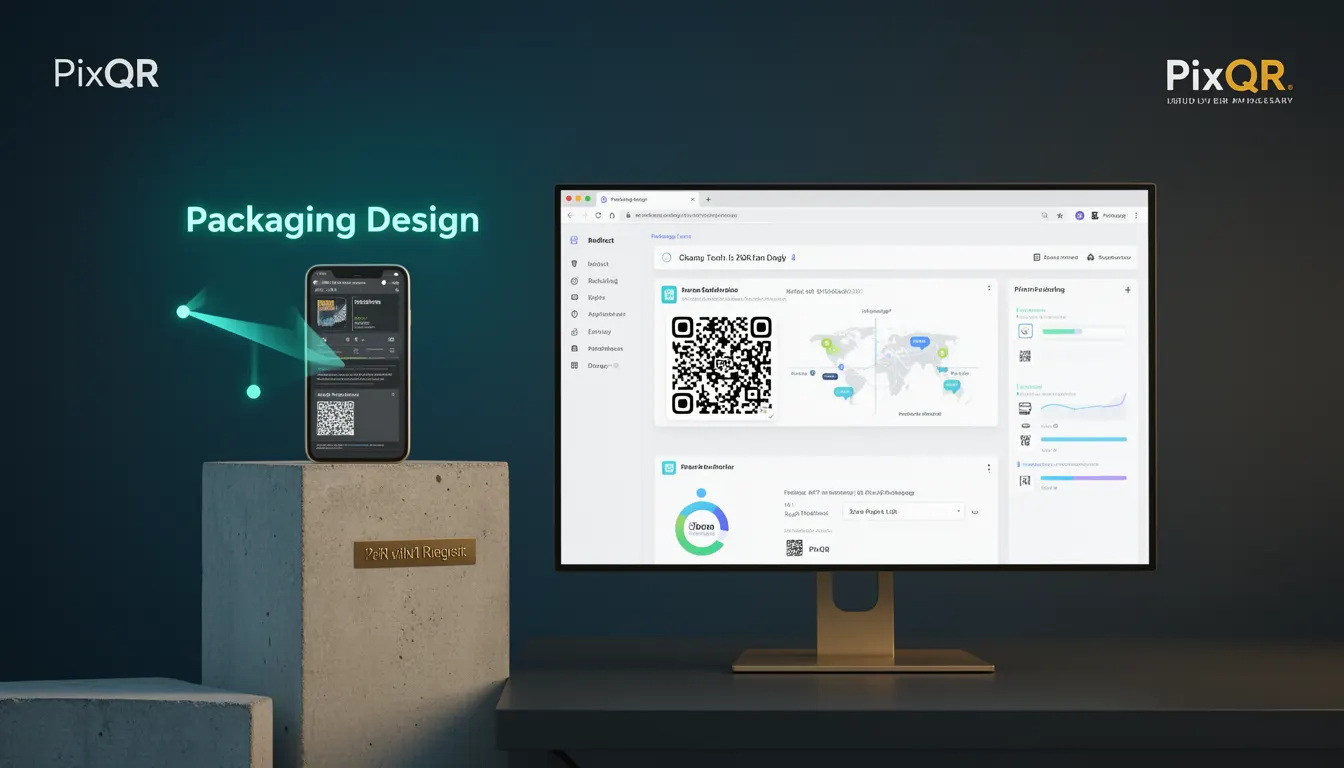The width and height of the screenshot is (1344, 768).
Task: Open the Redirect section in the sidebar
Action: 600,240
